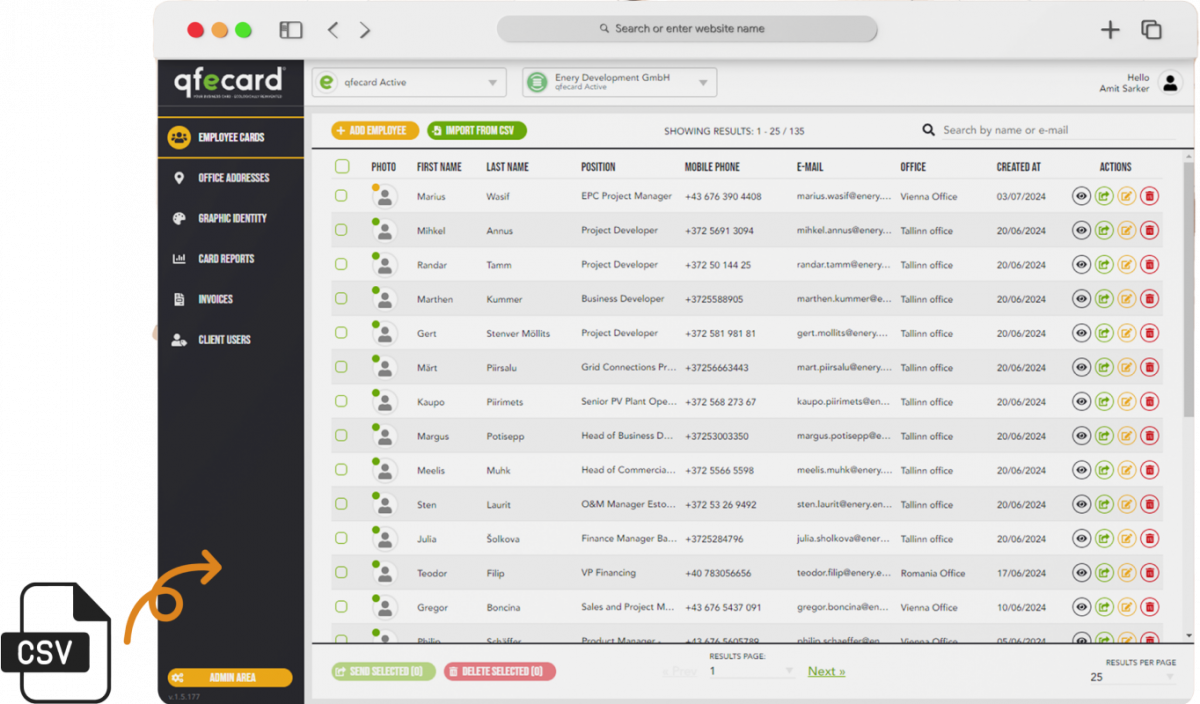Open Employee Cards in sidebar
This screenshot has width=1200, height=704.
tap(230, 137)
